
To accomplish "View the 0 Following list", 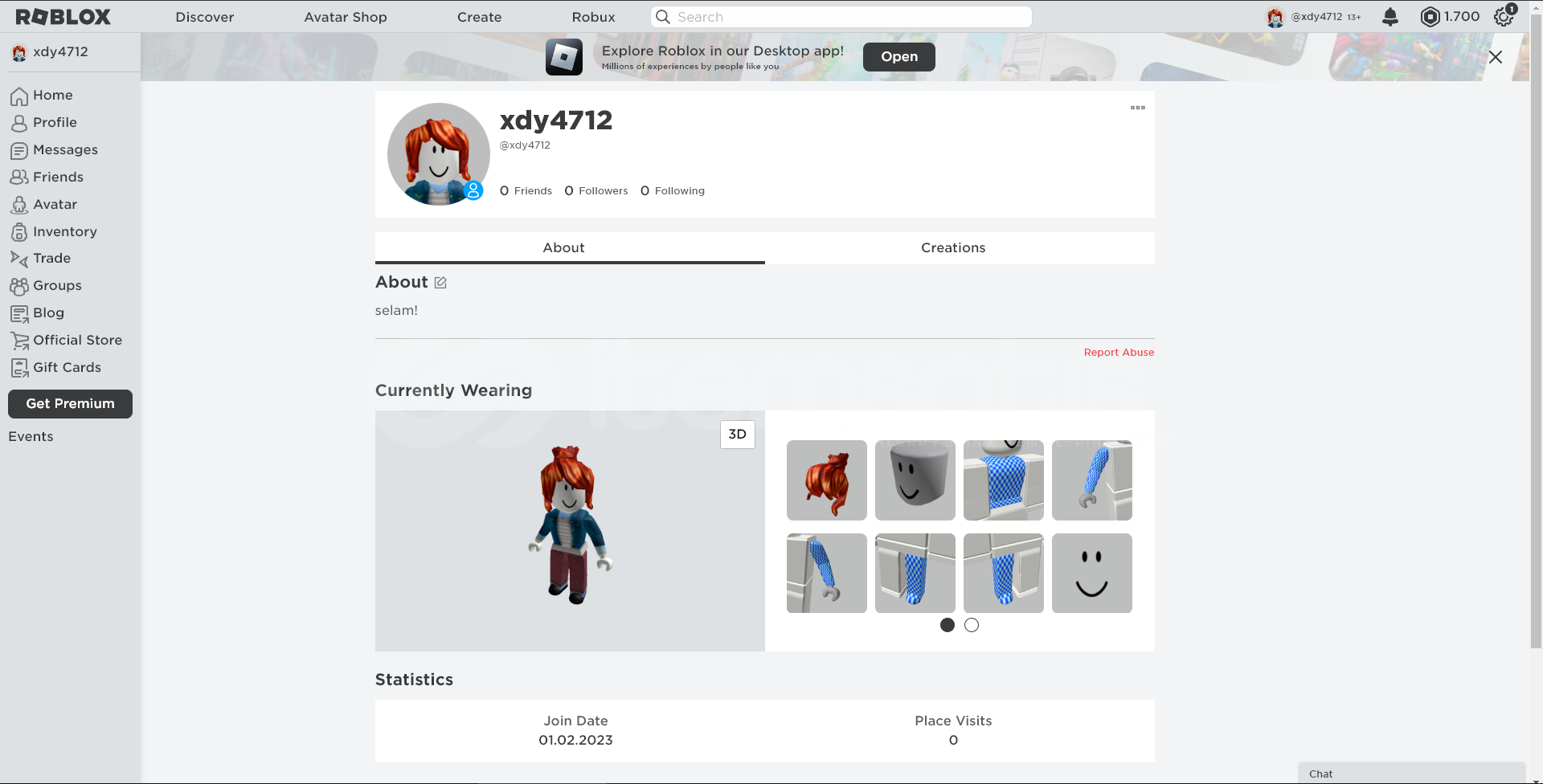I will [x=673, y=191].
